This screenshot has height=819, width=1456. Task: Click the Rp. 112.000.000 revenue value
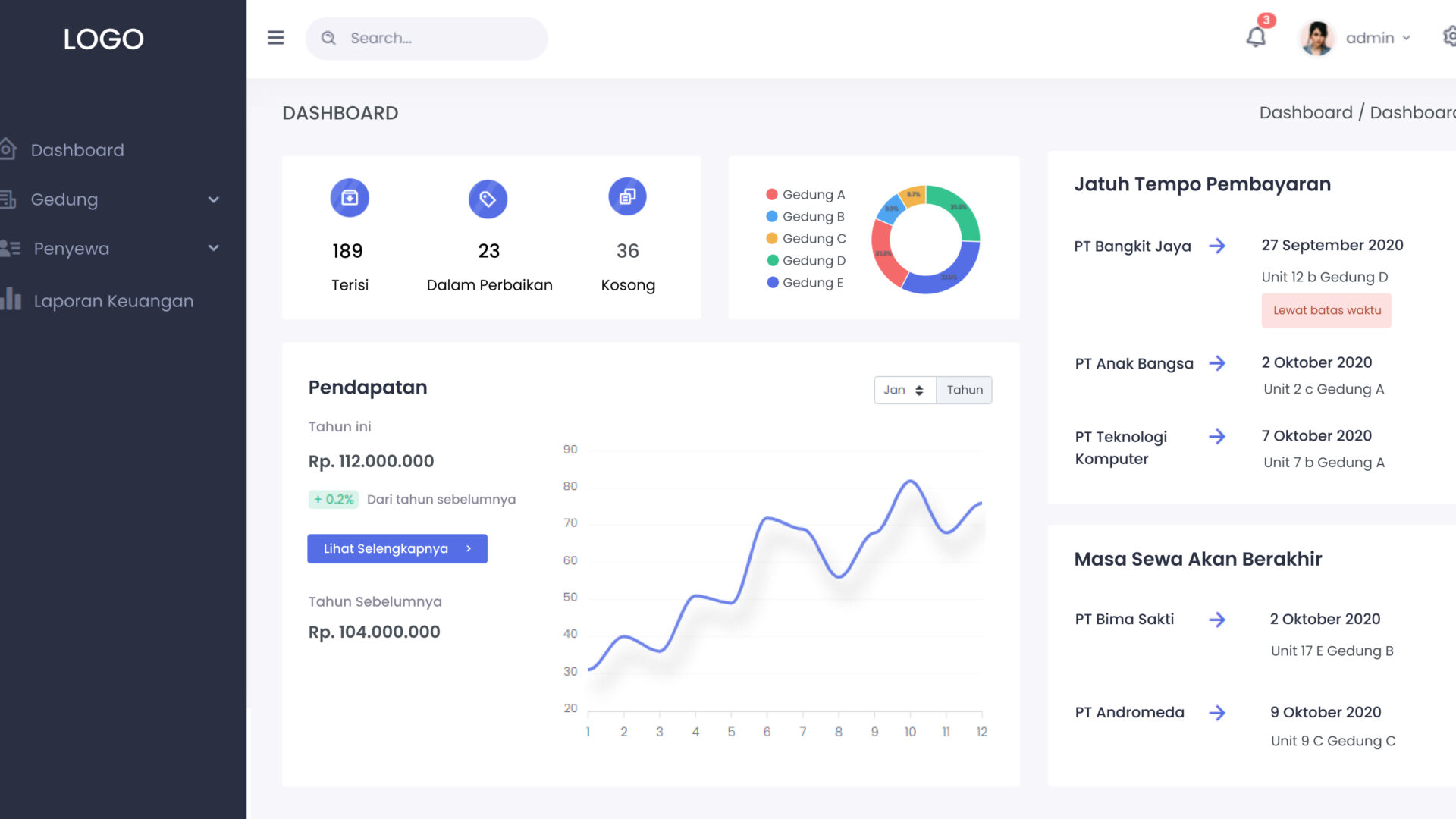click(372, 461)
